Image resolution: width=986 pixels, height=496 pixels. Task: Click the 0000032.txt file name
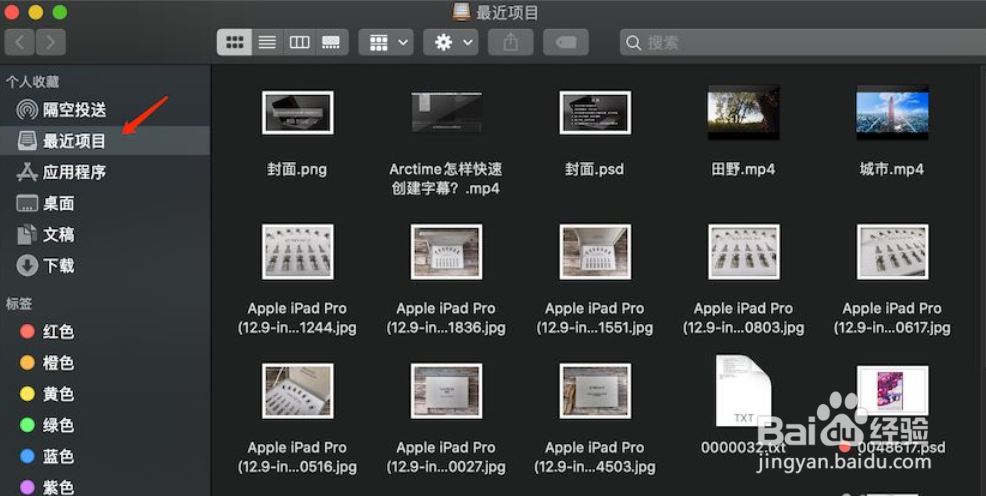click(743, 448)
